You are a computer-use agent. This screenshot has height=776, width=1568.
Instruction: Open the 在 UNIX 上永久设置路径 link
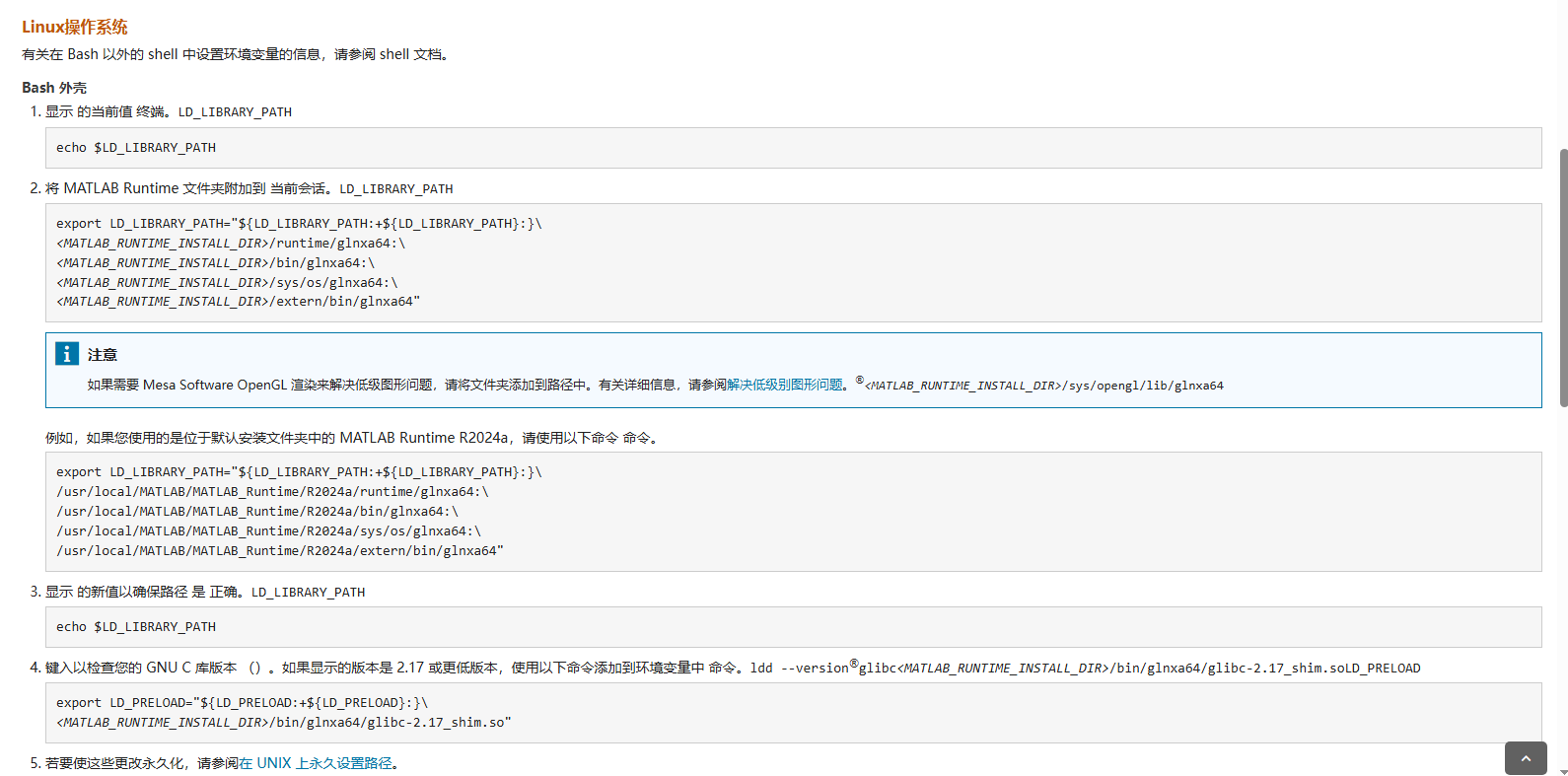pyautogui.click(x=316, y=763)
